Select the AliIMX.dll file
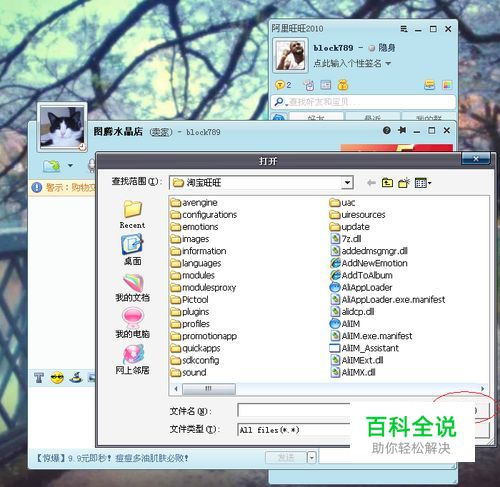This screenshot has width=500, height=487. click(x=353, y=372)
